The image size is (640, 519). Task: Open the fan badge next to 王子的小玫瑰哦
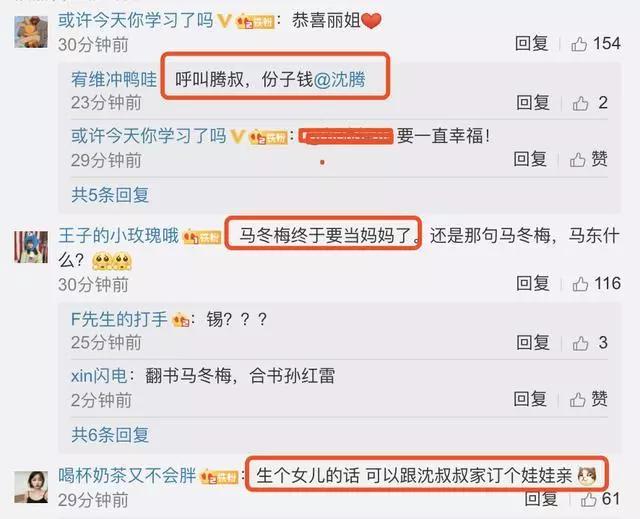pos(202,237)
